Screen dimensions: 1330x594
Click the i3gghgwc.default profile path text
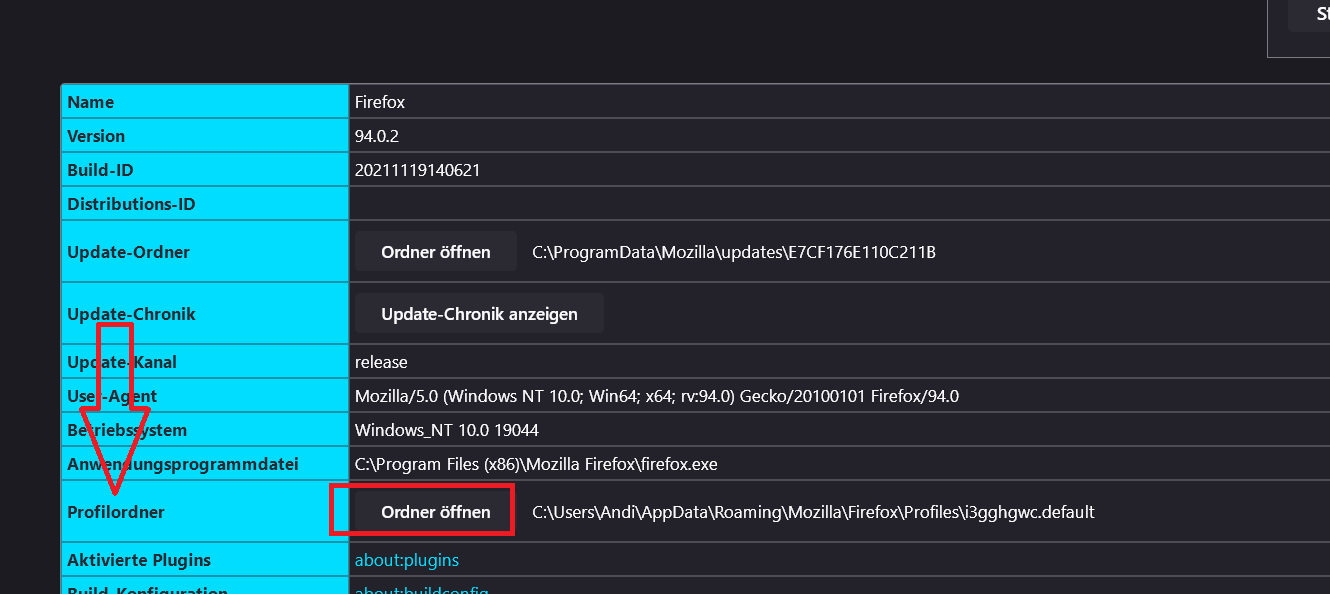[812, 512]
